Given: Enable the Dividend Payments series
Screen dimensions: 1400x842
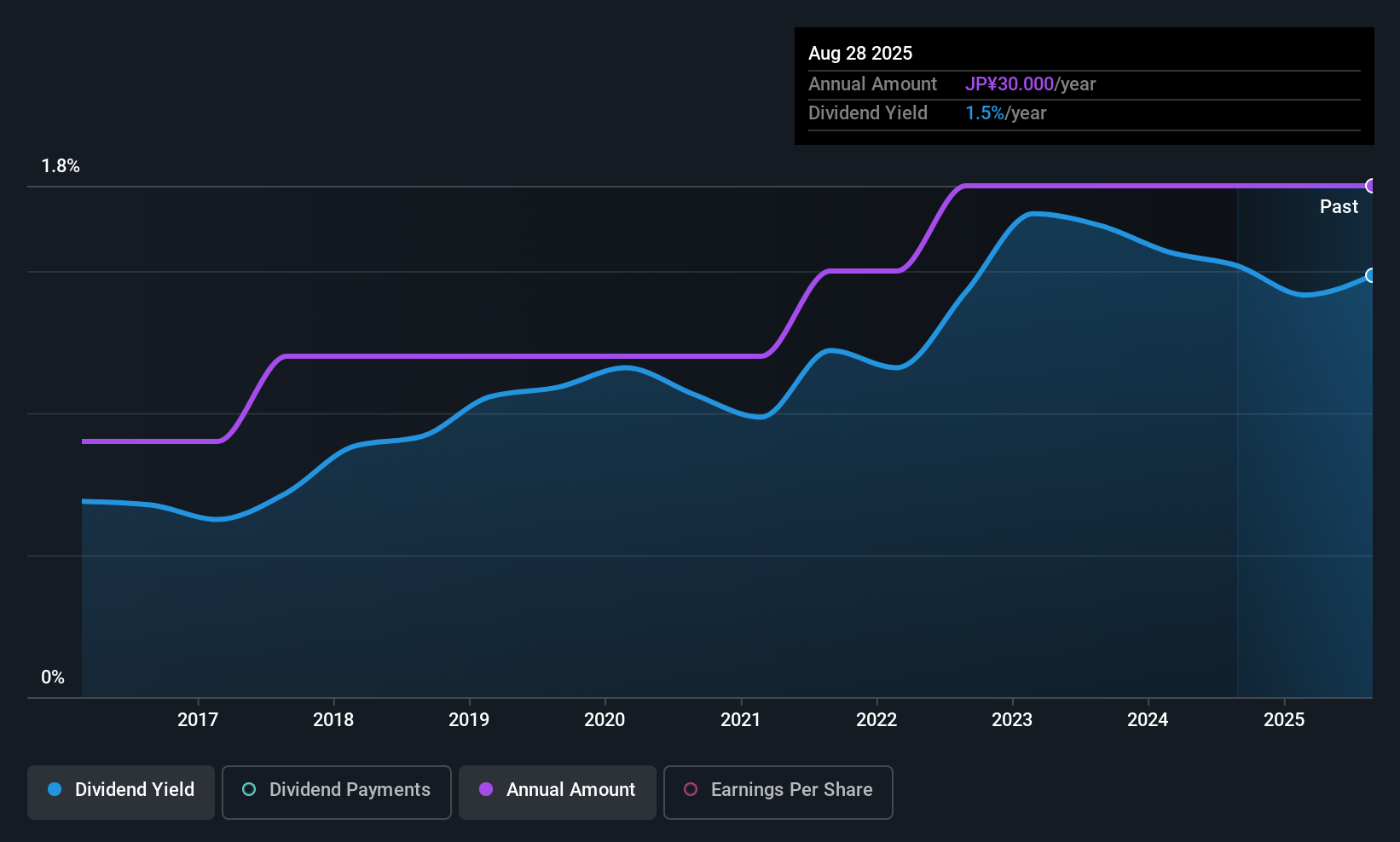Looking at the screenshot, I should [x=336, y=790].
